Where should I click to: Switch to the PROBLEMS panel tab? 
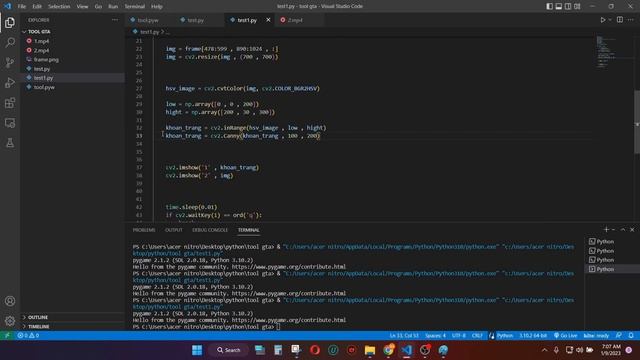(x=144, y=230)
